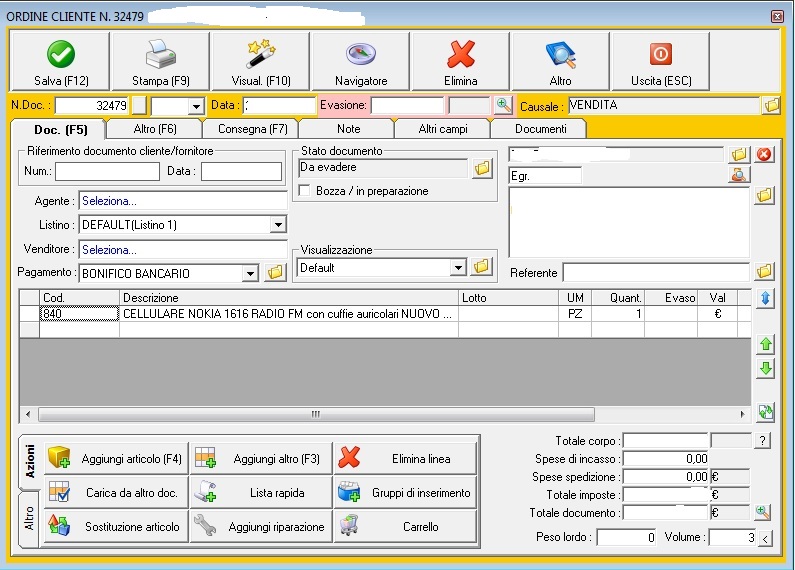795x570 pixels.
Task: Clear customer with the red X icon
Action: [x=764, y=154]
